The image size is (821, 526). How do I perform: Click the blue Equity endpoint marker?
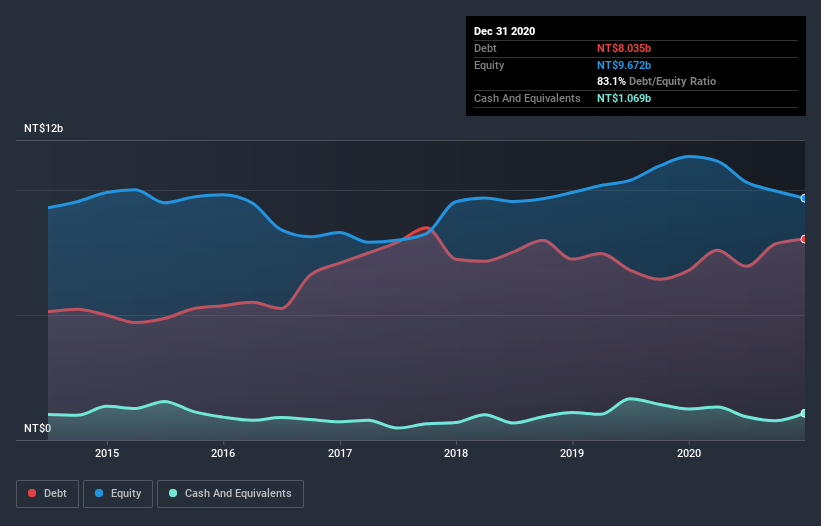point(804,198)
